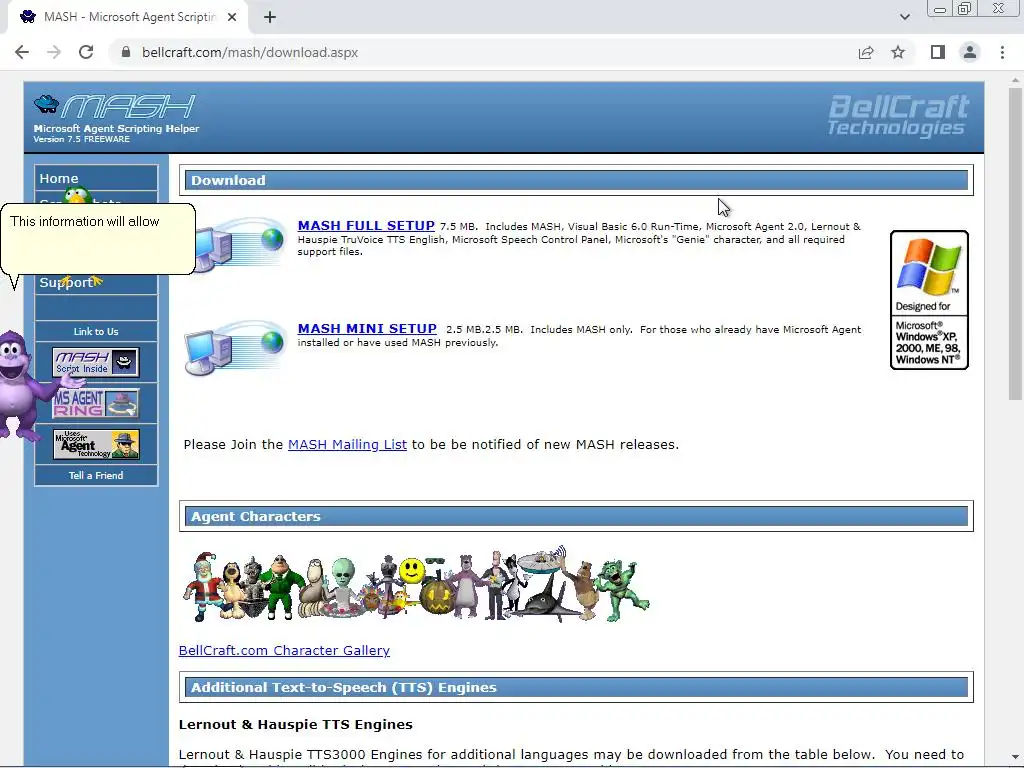
Task: Click Lernout & Hauspie TTS Engines subheading
Action: [x=295, y=724]
